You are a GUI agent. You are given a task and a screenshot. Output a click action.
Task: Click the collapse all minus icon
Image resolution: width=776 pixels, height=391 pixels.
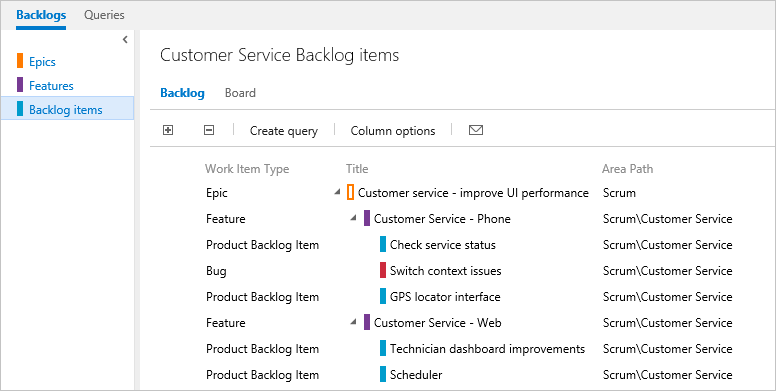pos(209,130)
